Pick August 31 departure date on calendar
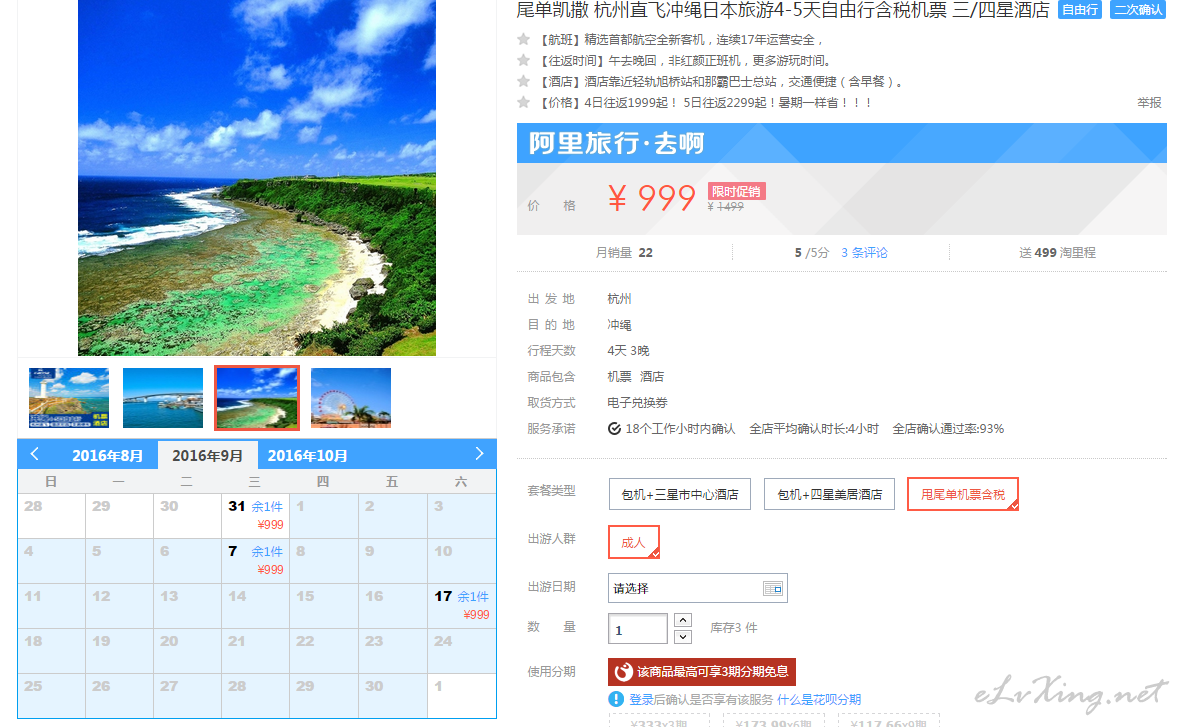This screenshot has width=1179, height=727. (256, 516)
